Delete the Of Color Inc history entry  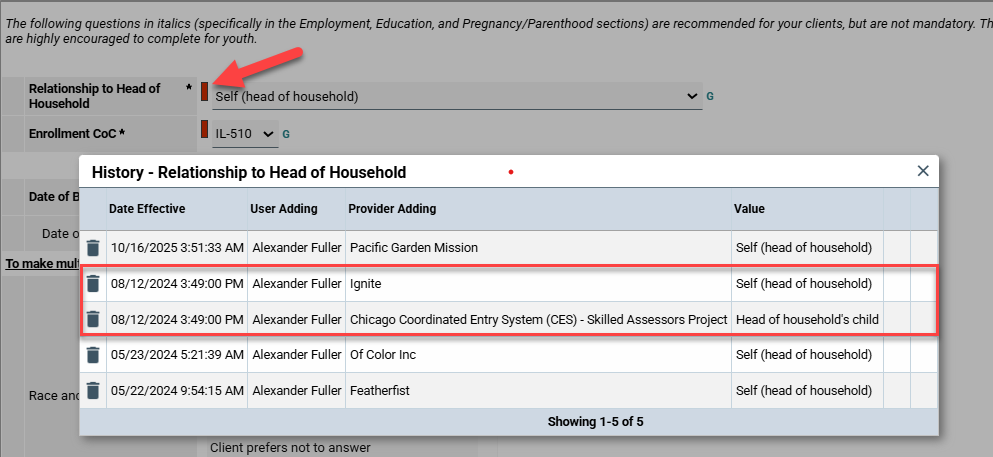pyautogui.click(x=93, y=355)
